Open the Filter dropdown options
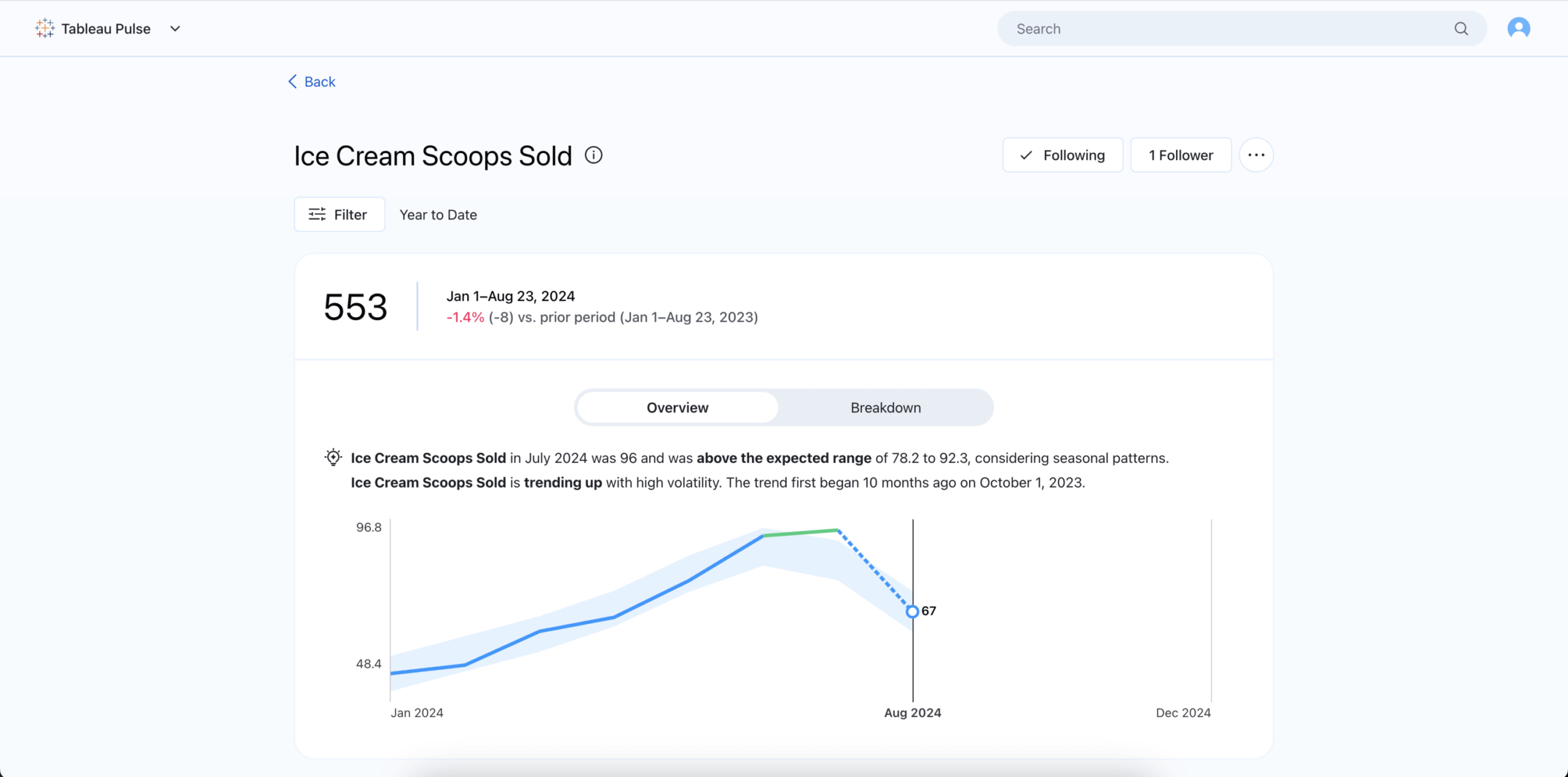1568x777 pixels. pyautogui.click(x=339, y=213)
